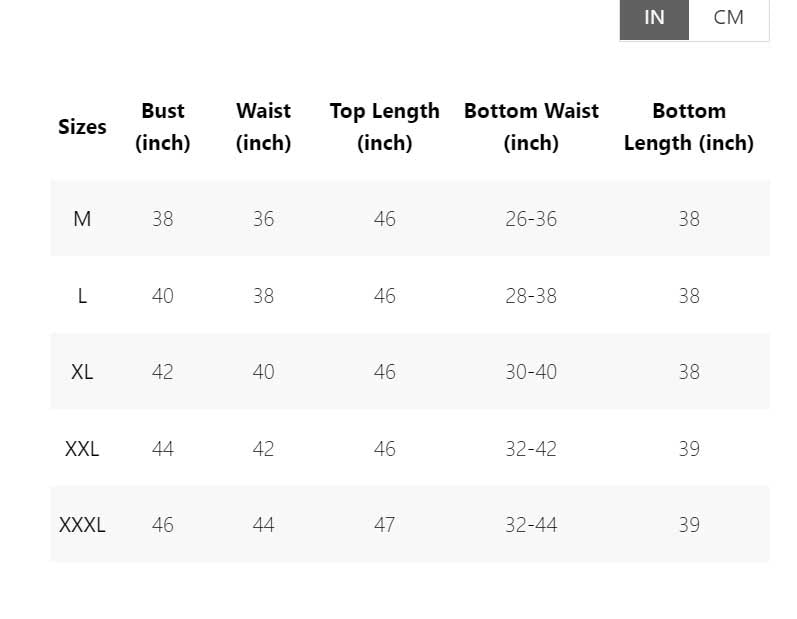Click the 32-42 bottom waist value
The width and height of the screenshot is (797, 619).
point(531,449)
